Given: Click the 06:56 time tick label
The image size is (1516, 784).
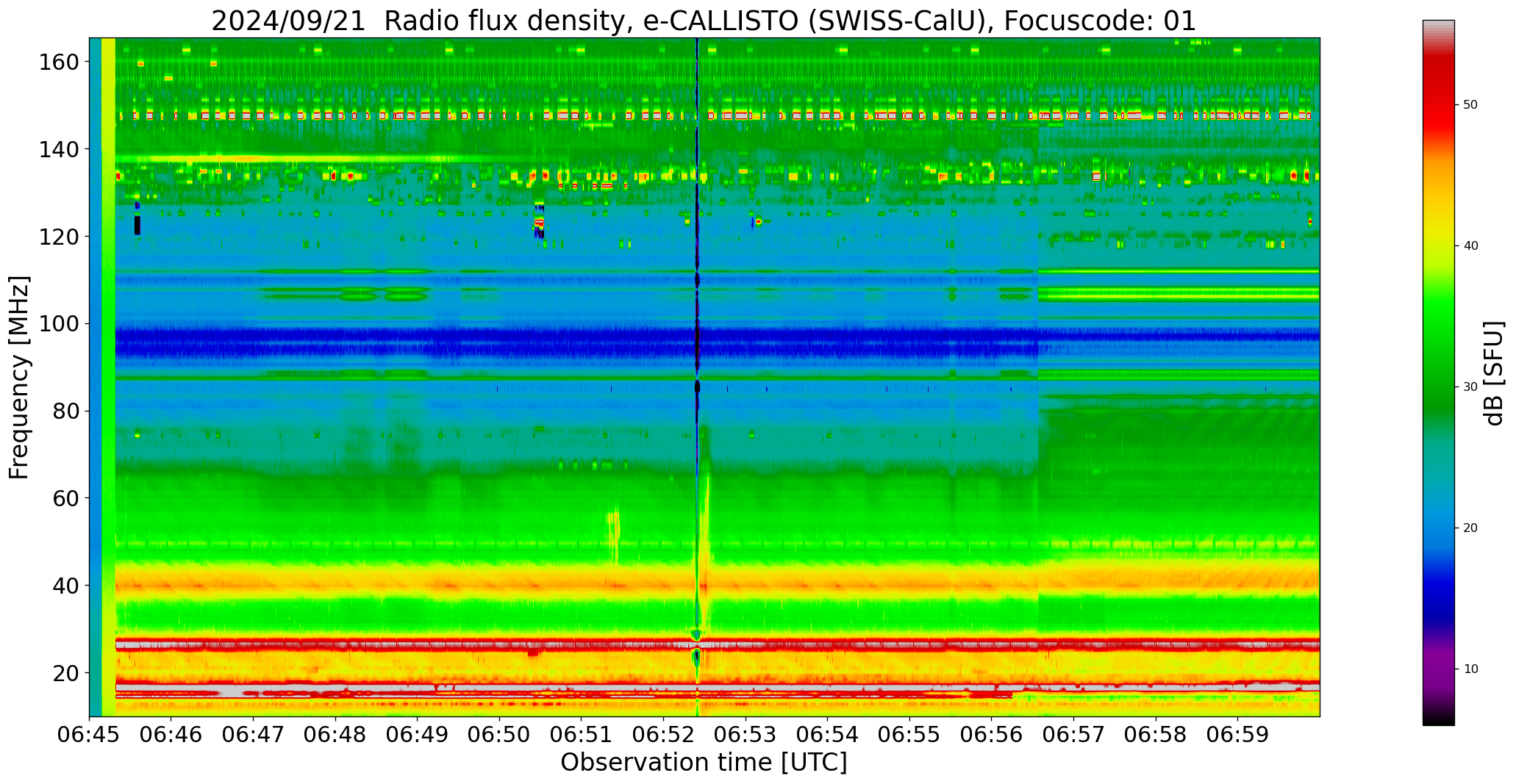Looking at the screenshot, I should tap(992, 734).
